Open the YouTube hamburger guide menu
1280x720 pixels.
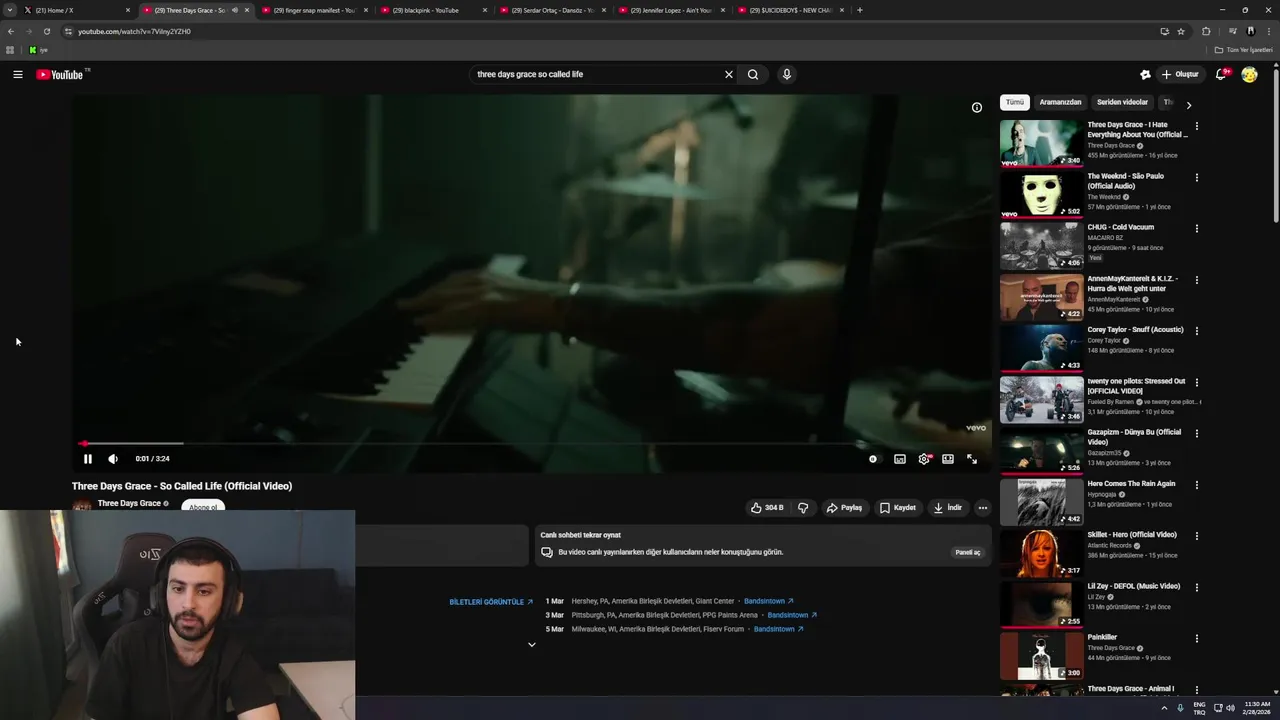pos(18,74)
